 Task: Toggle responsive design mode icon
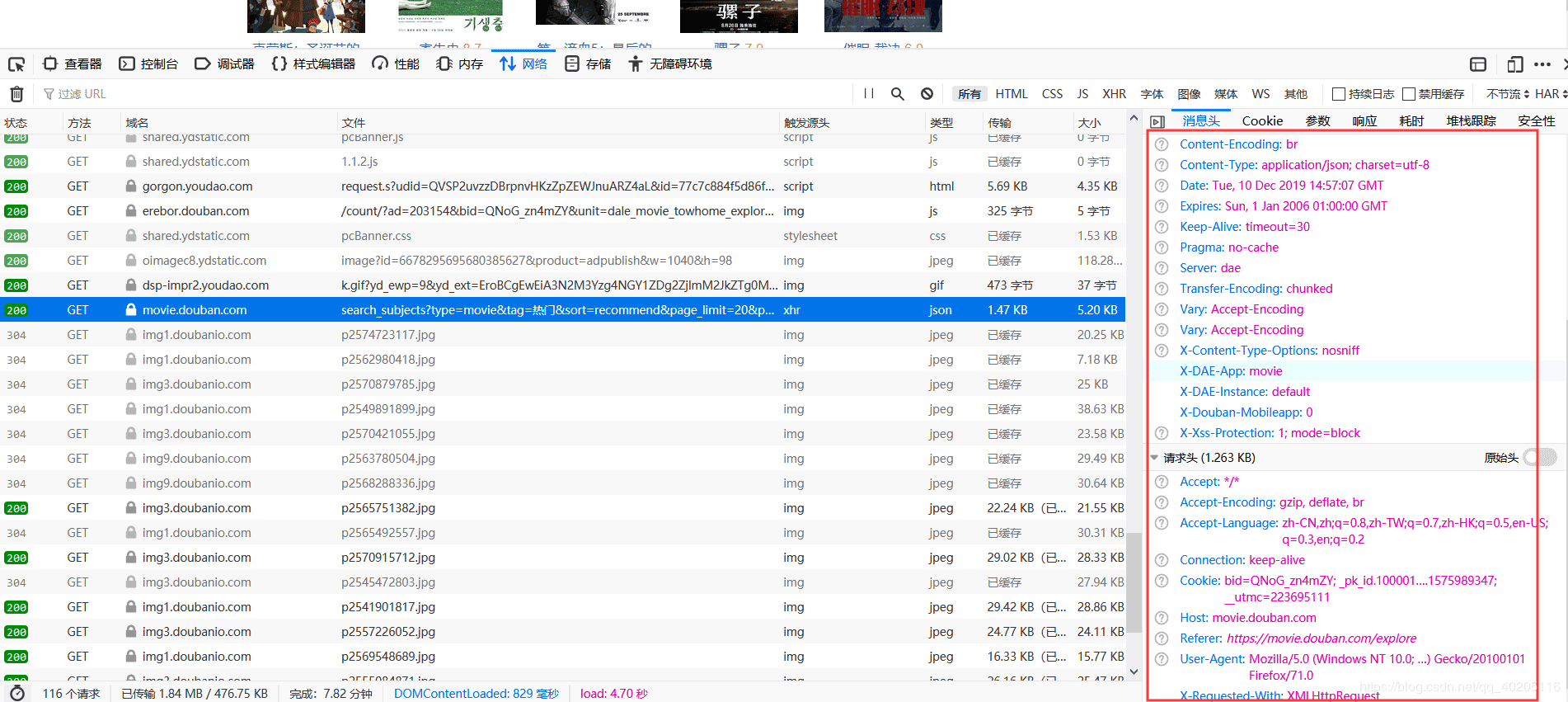[x=1514, y=64]
